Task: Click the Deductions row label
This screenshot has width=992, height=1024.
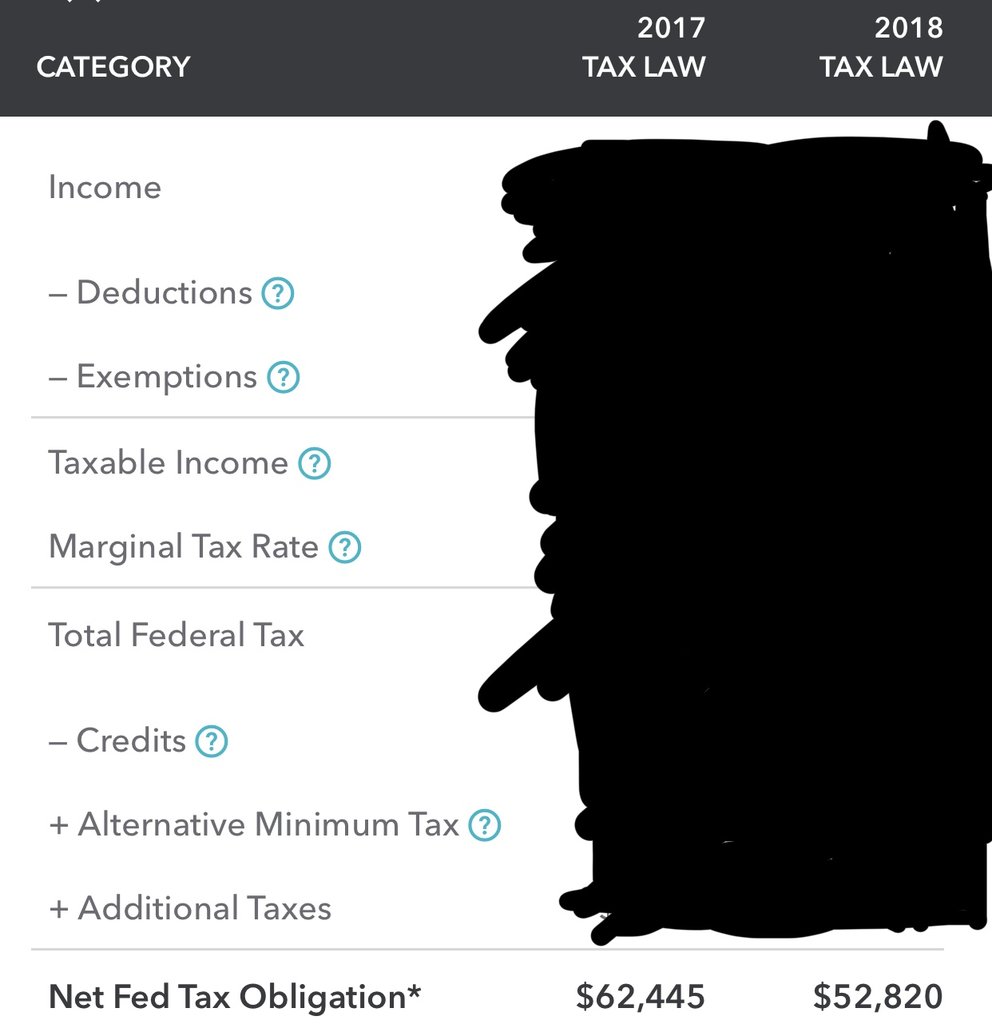Action: (x=164, y=293)
